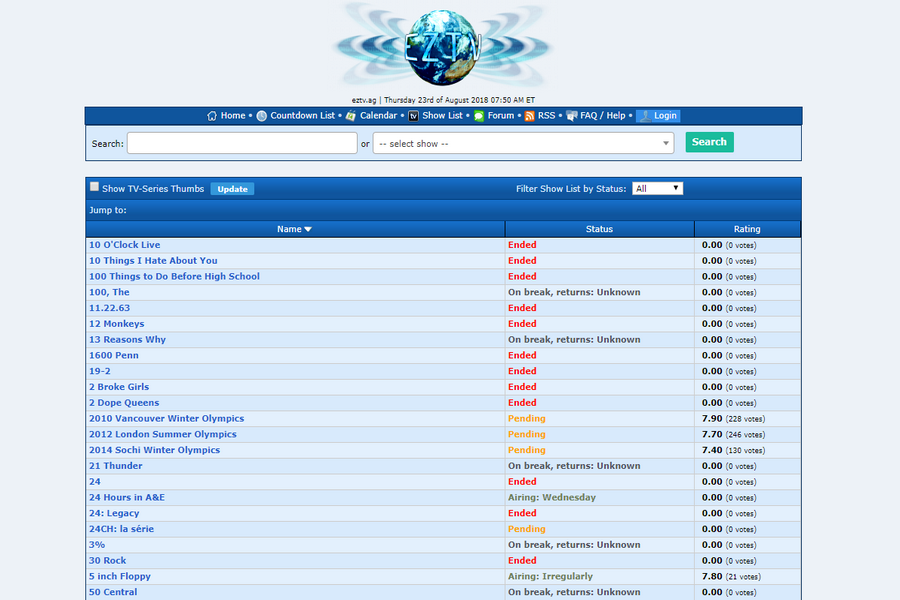Click the Airing: Irregularly status text
The width and height of the screenshot is (900, 600).
click(x=550, y=576)
